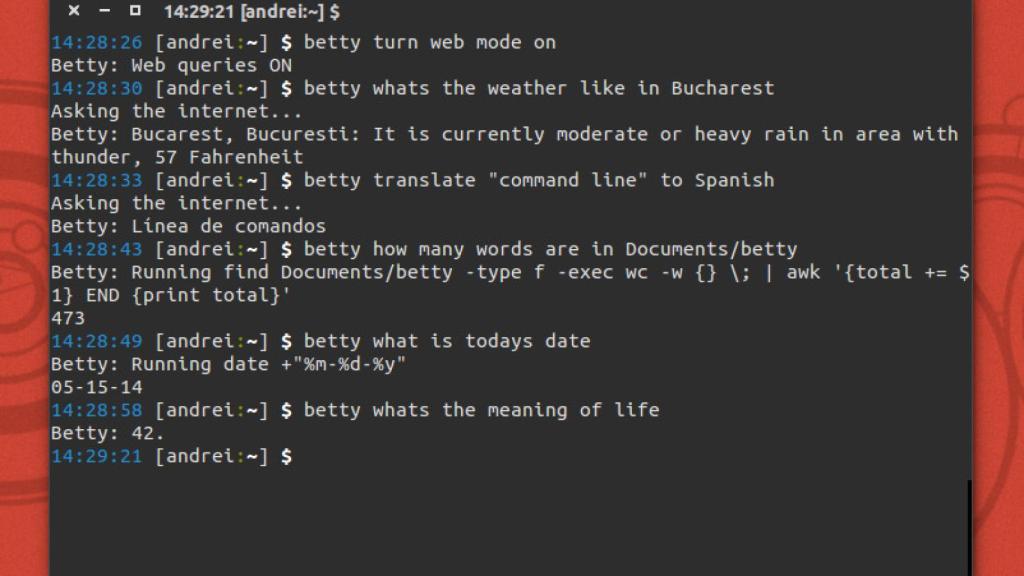Click the 05-15-14 date output

tap(97, 387)
